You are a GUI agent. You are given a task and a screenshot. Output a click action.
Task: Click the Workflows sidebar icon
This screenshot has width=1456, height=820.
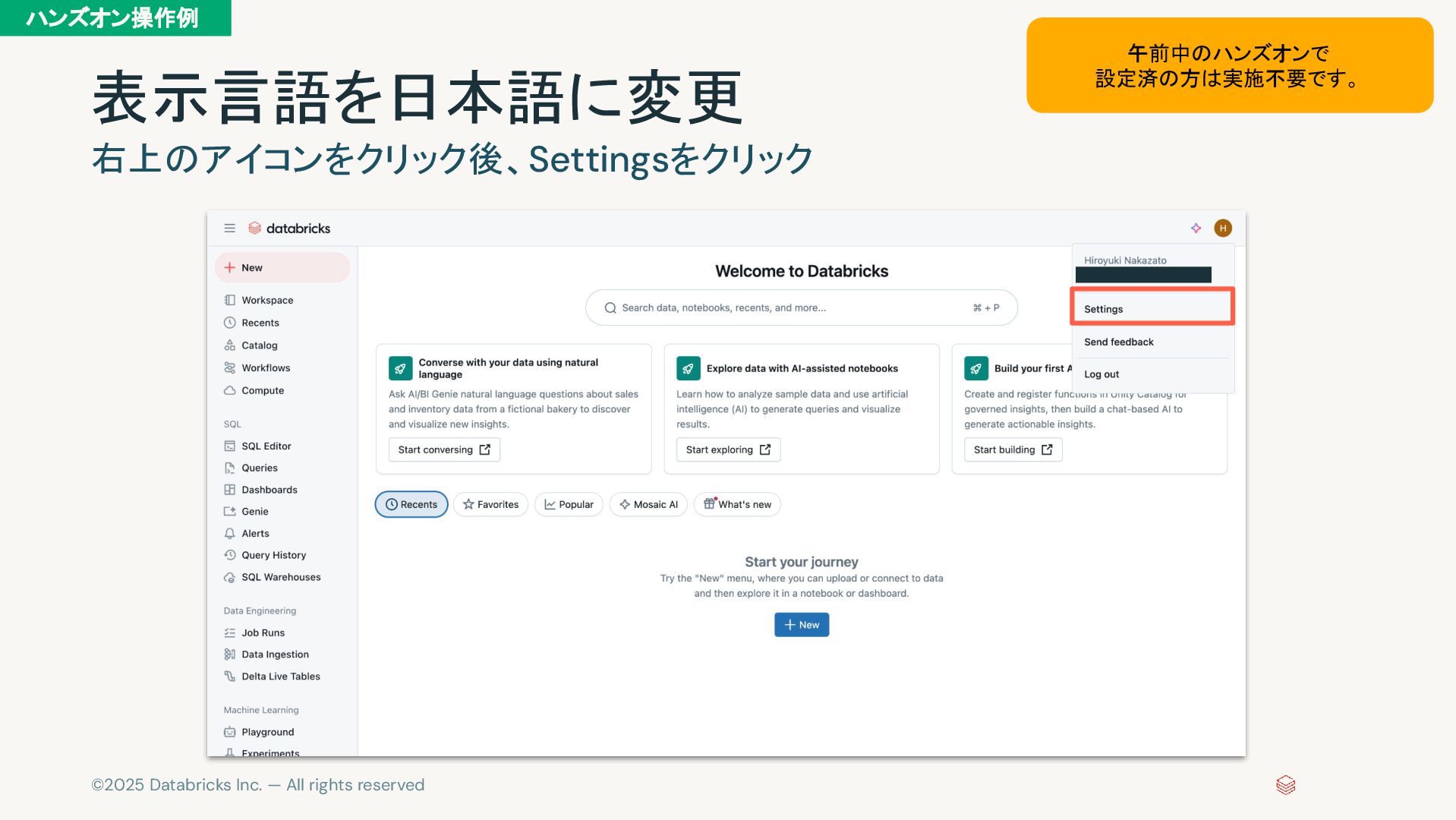click(229, 368)
